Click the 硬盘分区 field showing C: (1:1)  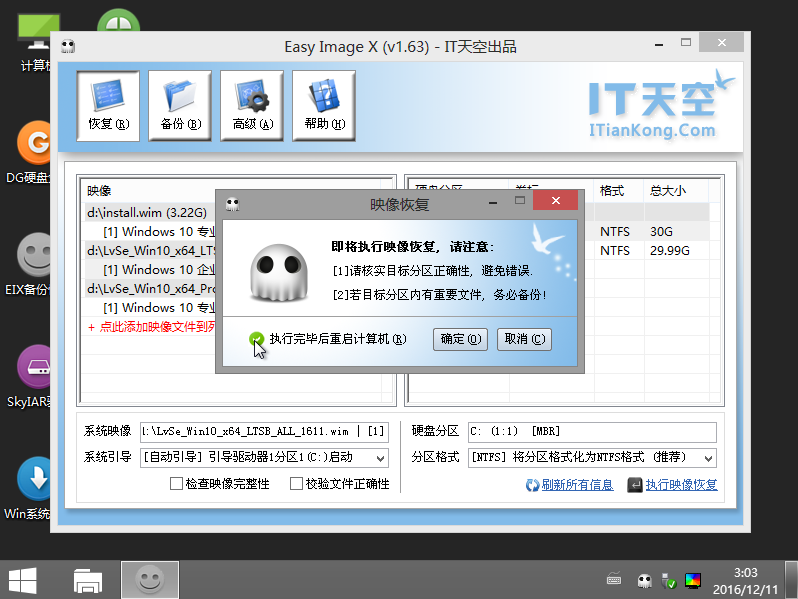[x=592, y=432]
